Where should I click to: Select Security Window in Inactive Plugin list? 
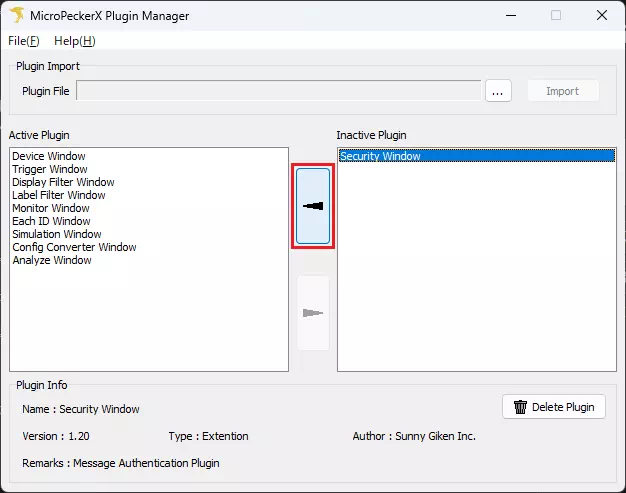[477, 156]
